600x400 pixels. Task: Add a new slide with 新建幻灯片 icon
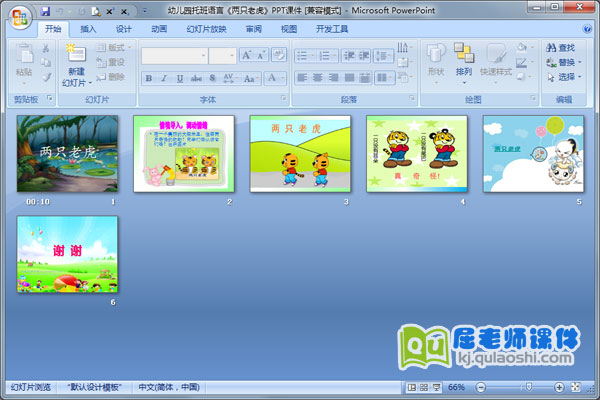pos(76,54)
